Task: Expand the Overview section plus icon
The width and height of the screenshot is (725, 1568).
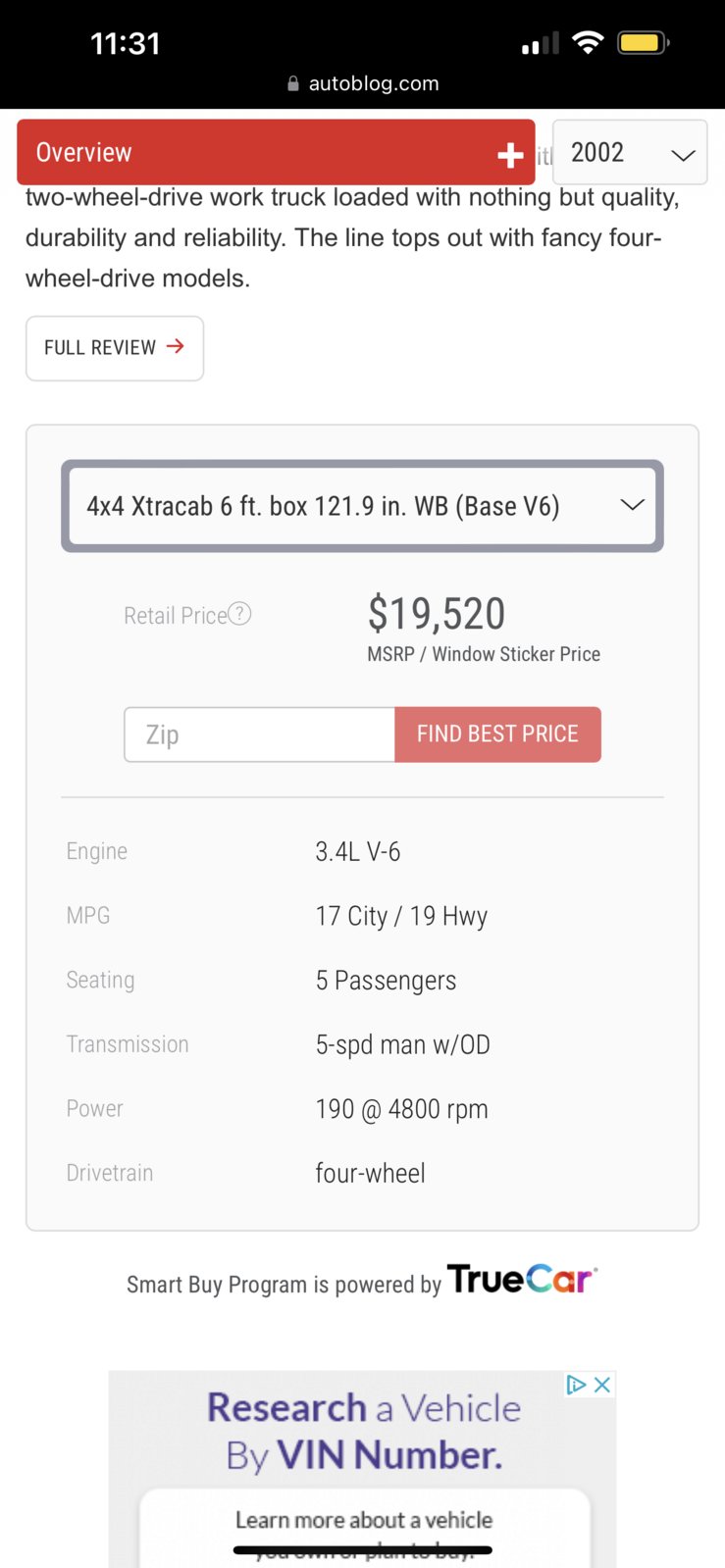Action: (510, 154)
